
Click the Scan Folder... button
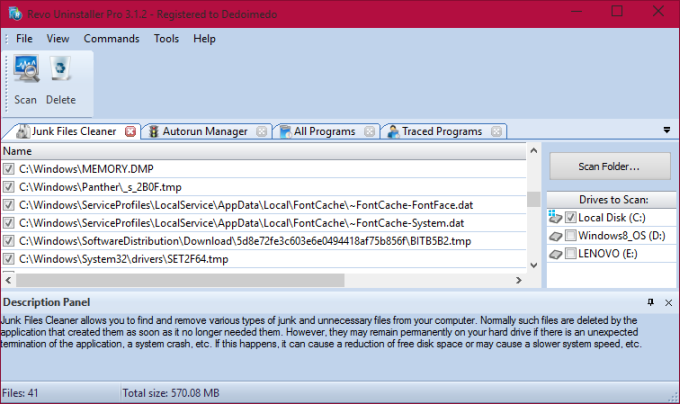[610, 166]
